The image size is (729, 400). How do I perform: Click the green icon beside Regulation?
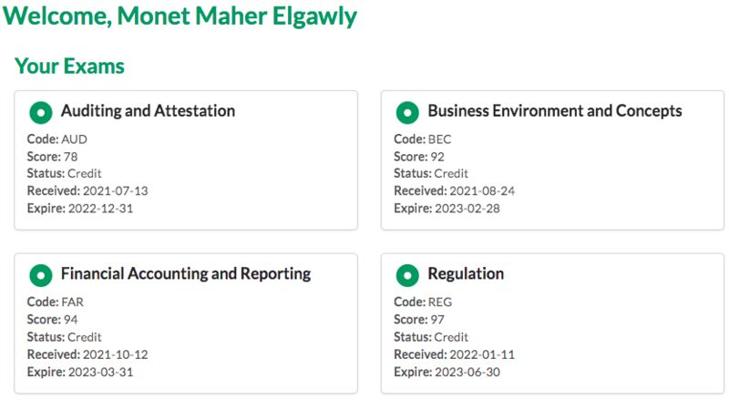(x=407, y=275)
